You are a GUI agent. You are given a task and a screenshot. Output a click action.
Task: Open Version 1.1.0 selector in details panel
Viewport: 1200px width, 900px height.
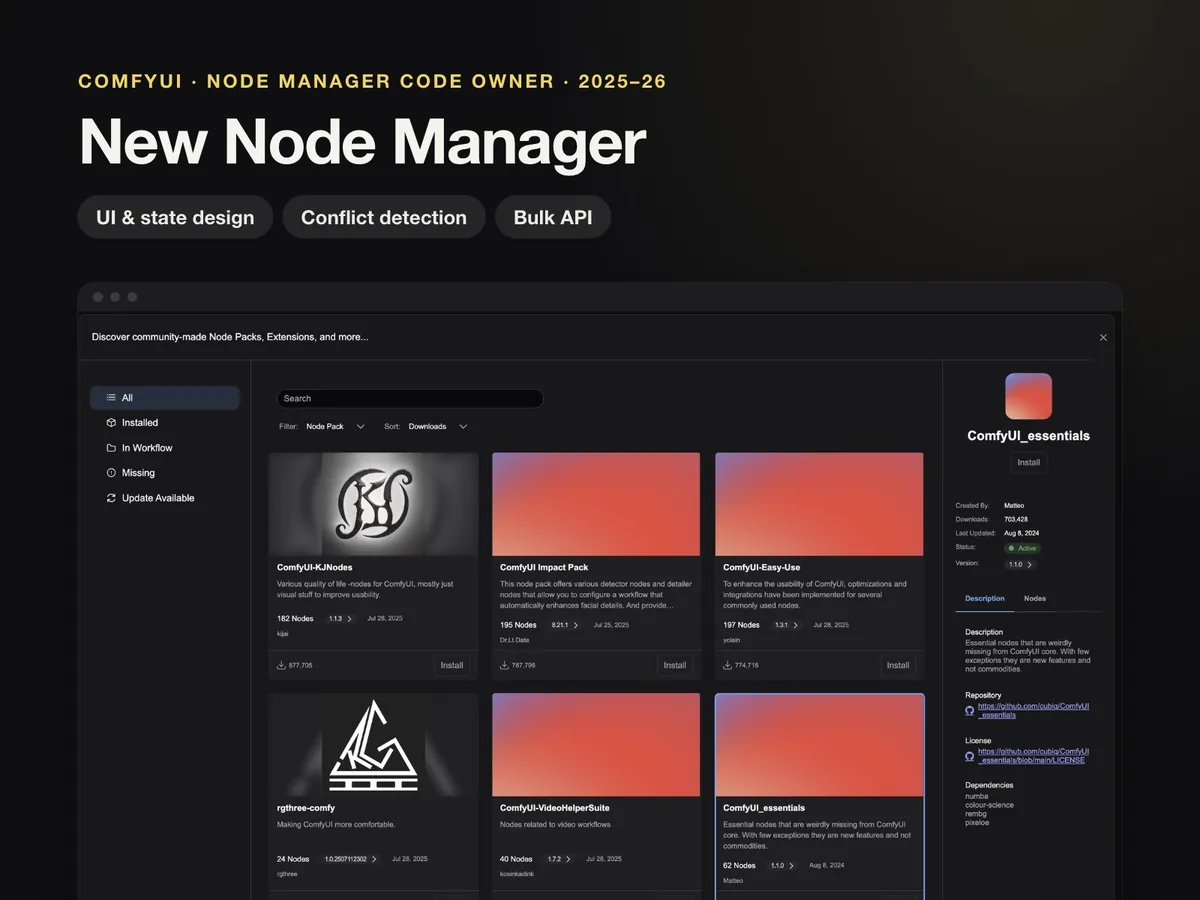tap(1021, 564)
